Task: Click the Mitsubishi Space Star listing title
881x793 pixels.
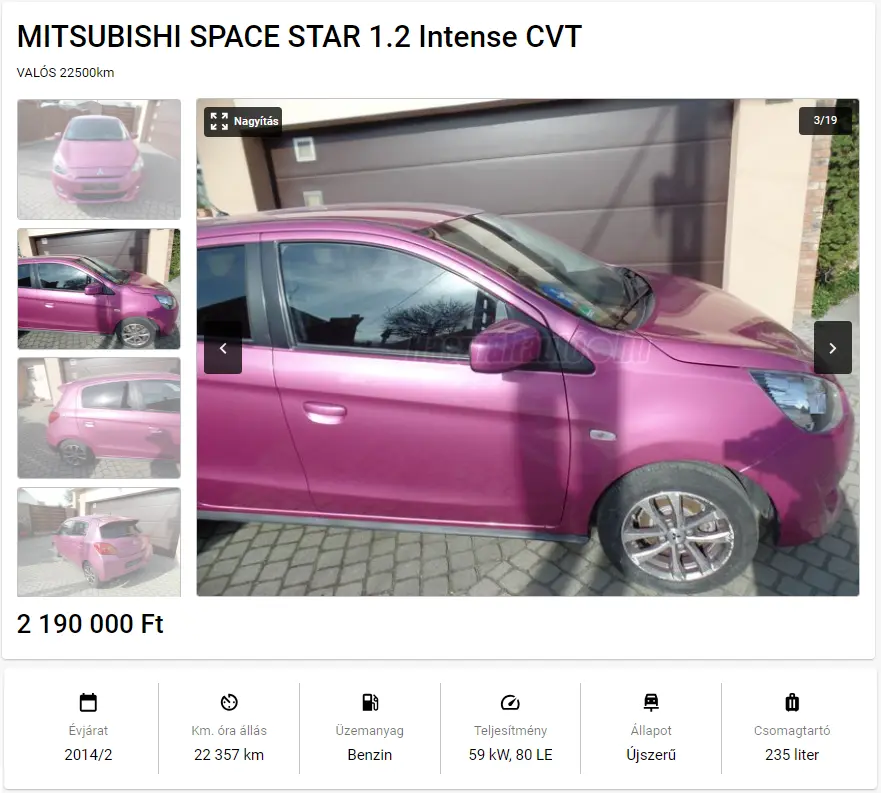Action: pyautogui.click(x=299, y=37)
